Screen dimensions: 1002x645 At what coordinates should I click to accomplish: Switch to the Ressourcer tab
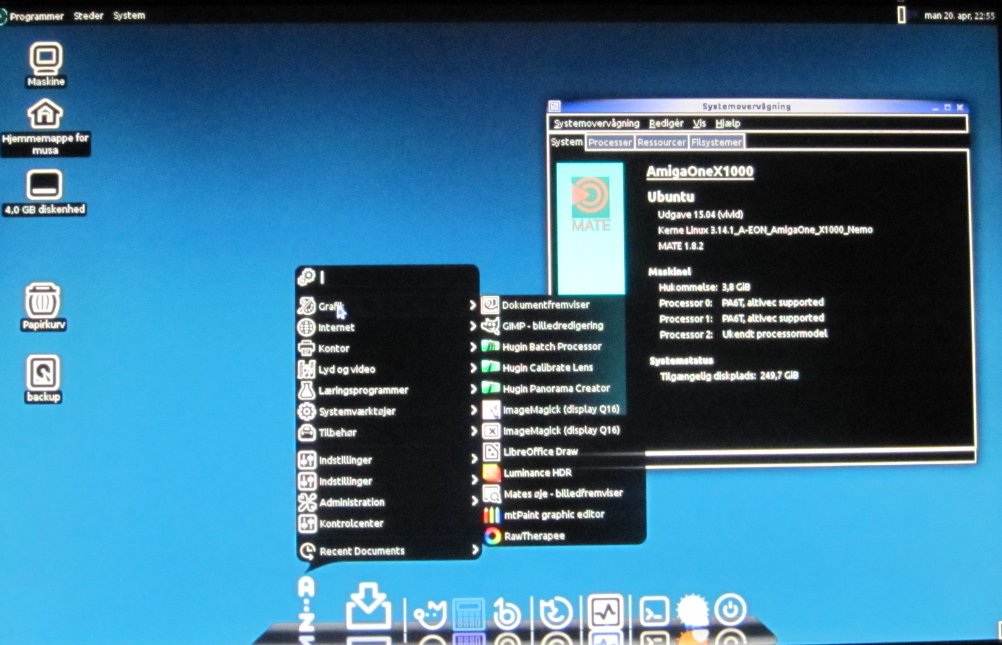pos(661,142)
